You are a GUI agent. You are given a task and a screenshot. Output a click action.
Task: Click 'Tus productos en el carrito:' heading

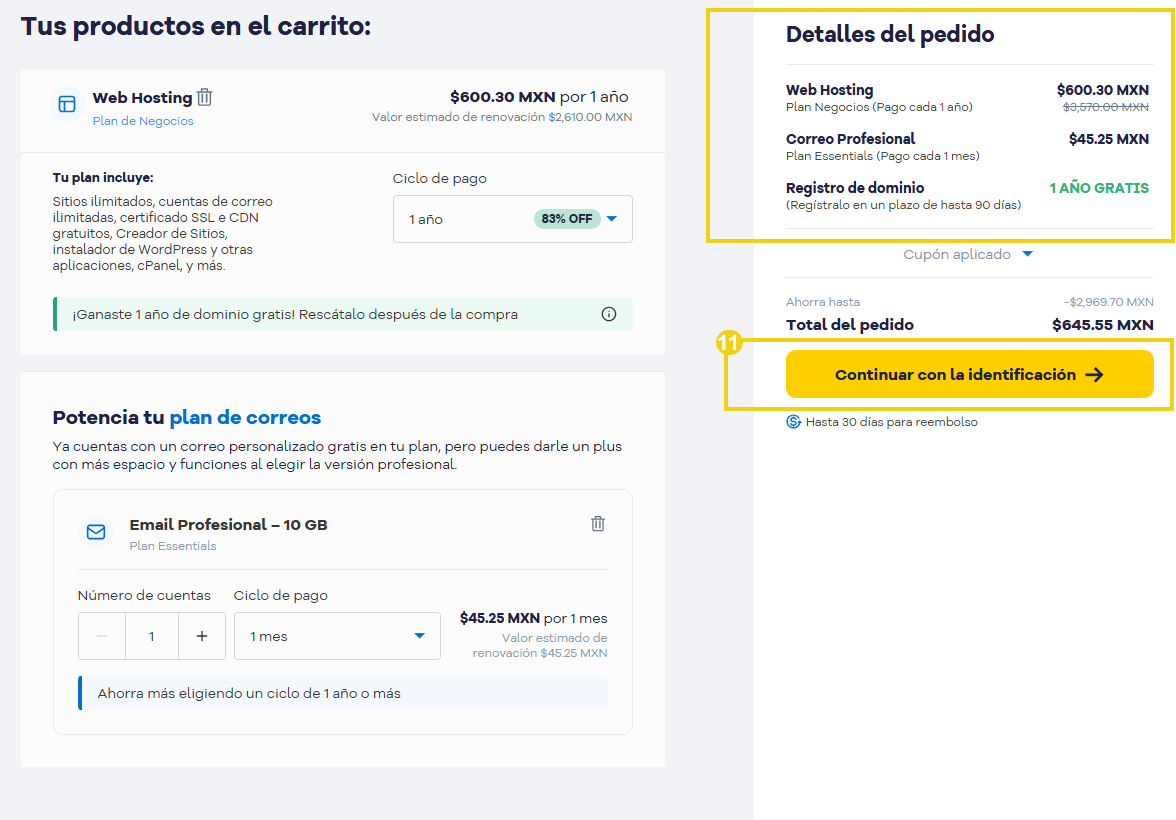[x=196, y=26]
